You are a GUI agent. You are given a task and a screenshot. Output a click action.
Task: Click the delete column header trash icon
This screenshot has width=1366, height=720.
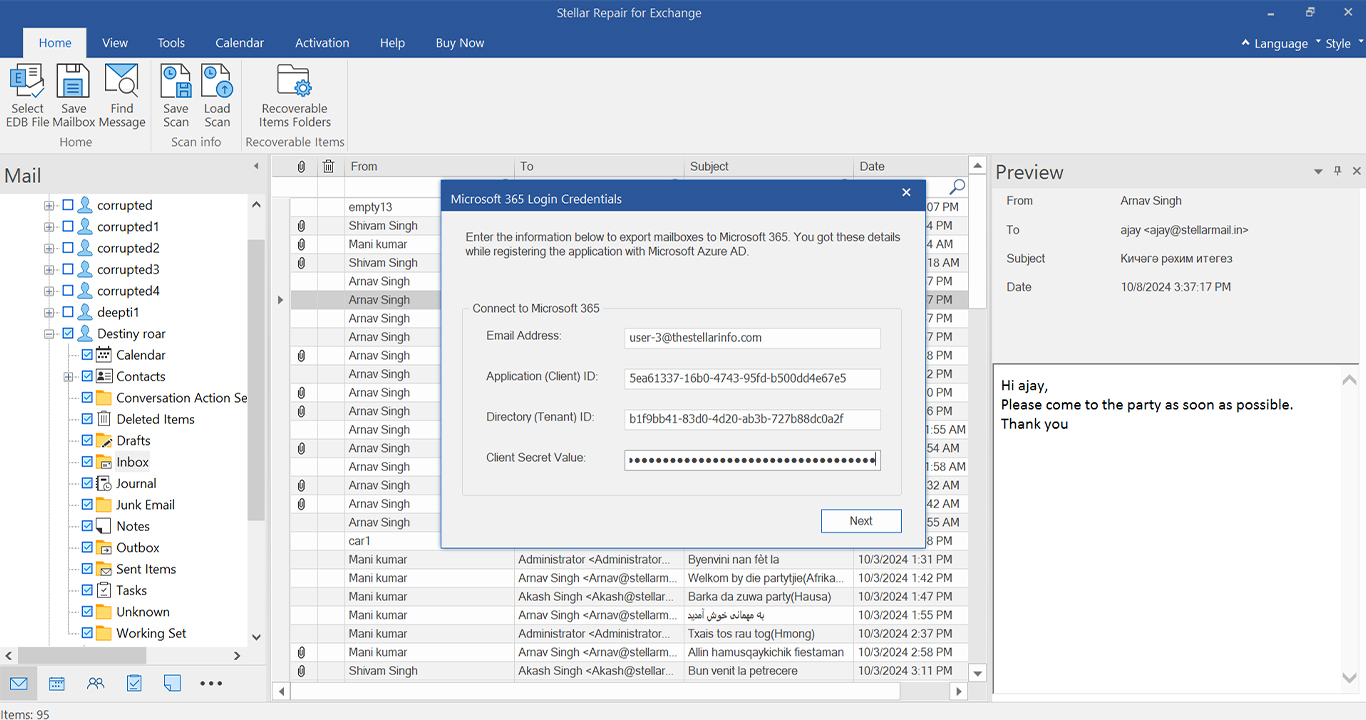click(x=328, y=167)
